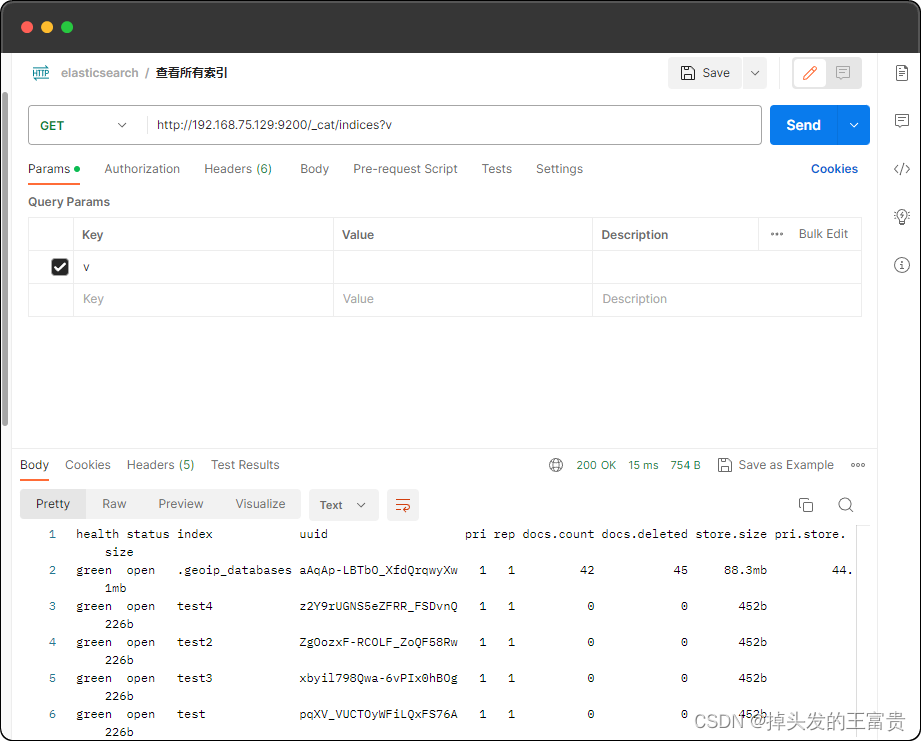Viewport: 921px width, 741px height.
Task: Expand the Send options arrow
Action: point(854,125)
